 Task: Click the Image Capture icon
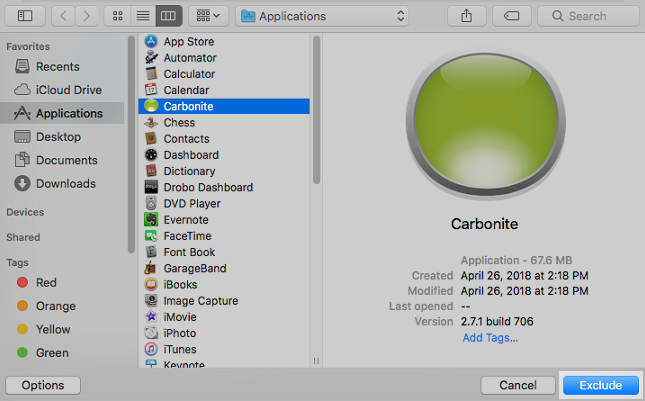[x=151, y=301]
